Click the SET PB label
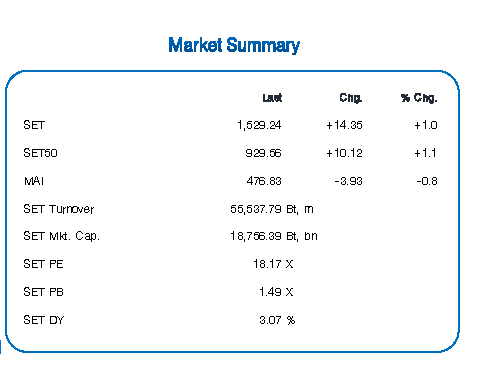This screenshot has height=368, width=480. [43, 292]
